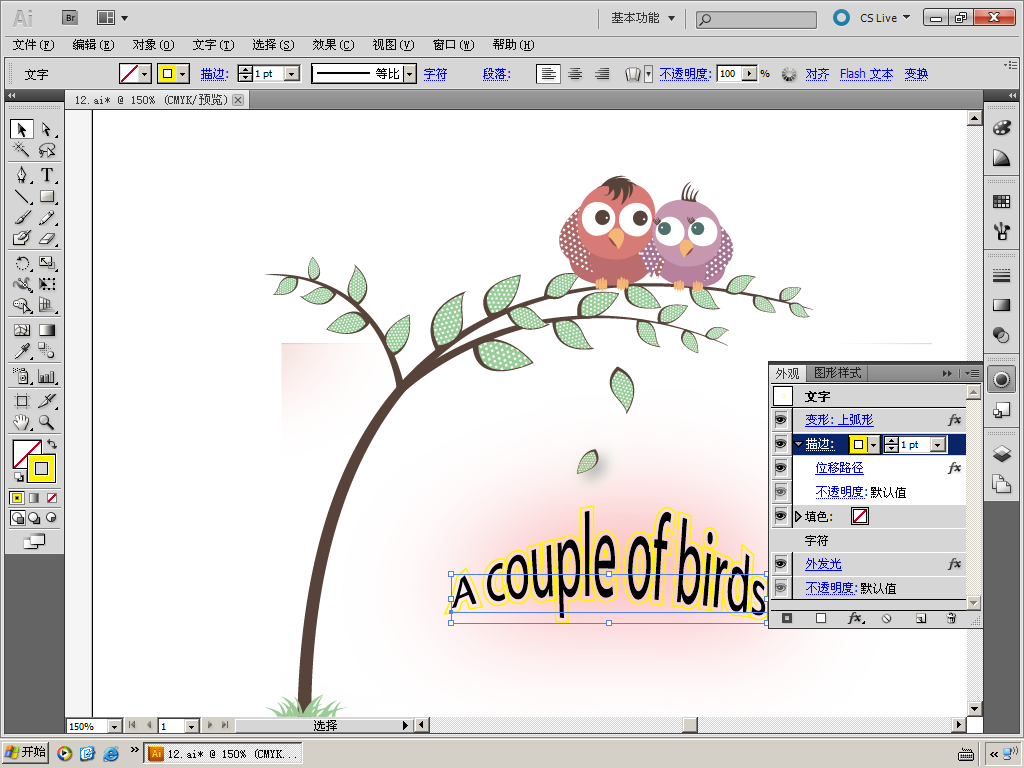
Task: Open the 基本功能 workspace dropdown
Action: pyautogui.click(x=643, y=18)
